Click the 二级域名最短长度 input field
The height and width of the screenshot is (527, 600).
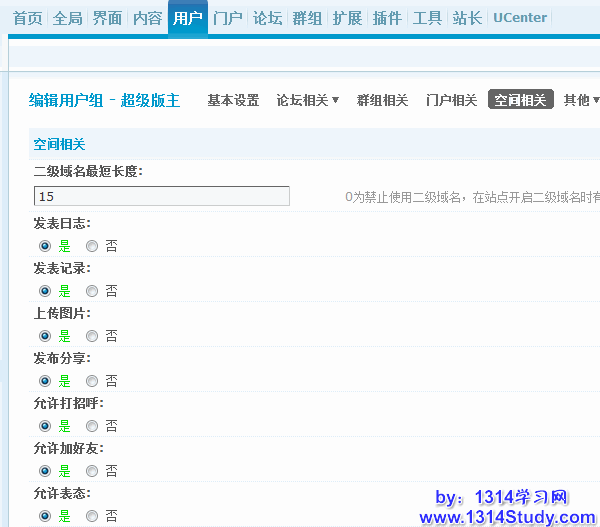[162, 197]
